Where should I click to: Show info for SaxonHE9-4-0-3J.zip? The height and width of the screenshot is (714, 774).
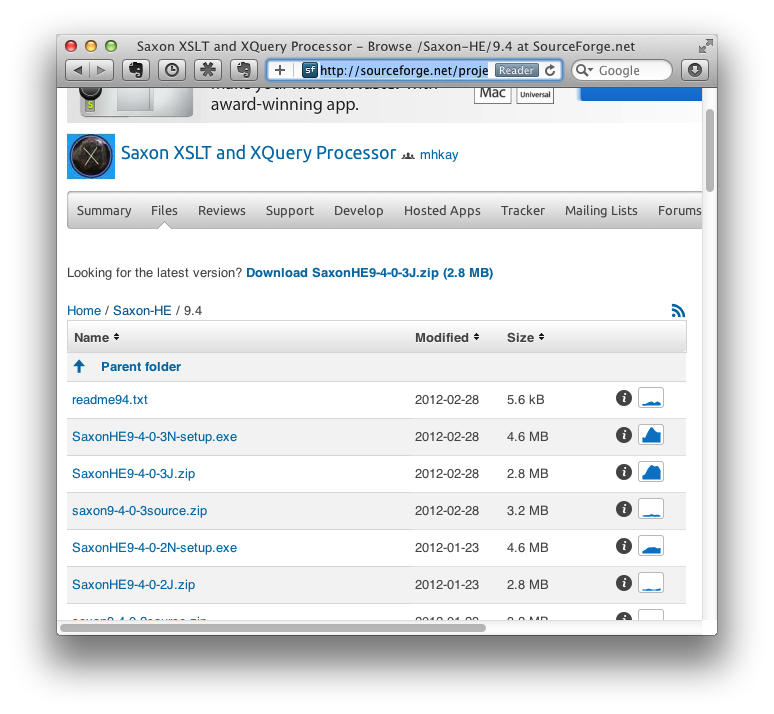click(x=624, y=472)
